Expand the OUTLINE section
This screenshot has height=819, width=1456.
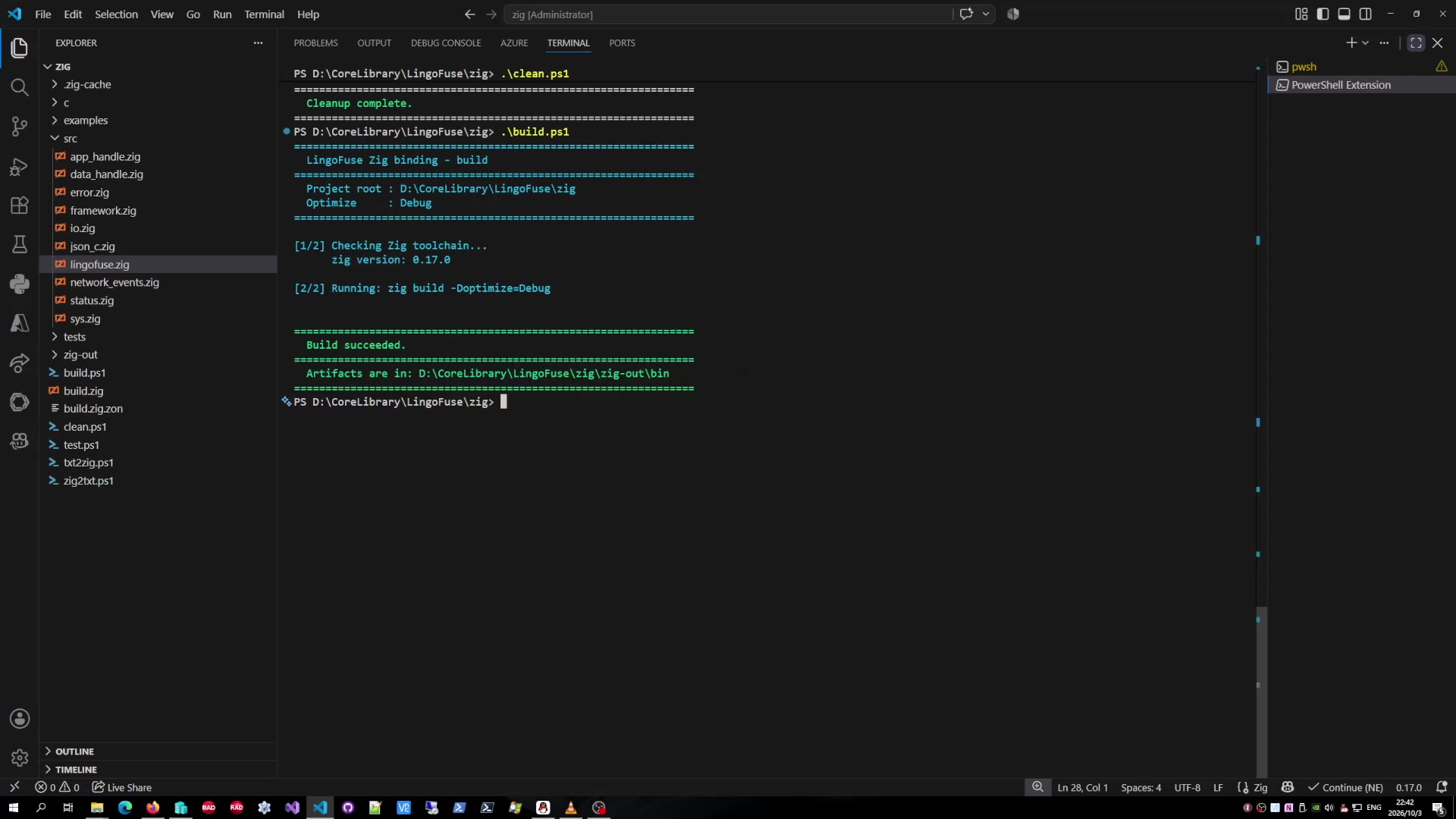click(x=158, y=752)
